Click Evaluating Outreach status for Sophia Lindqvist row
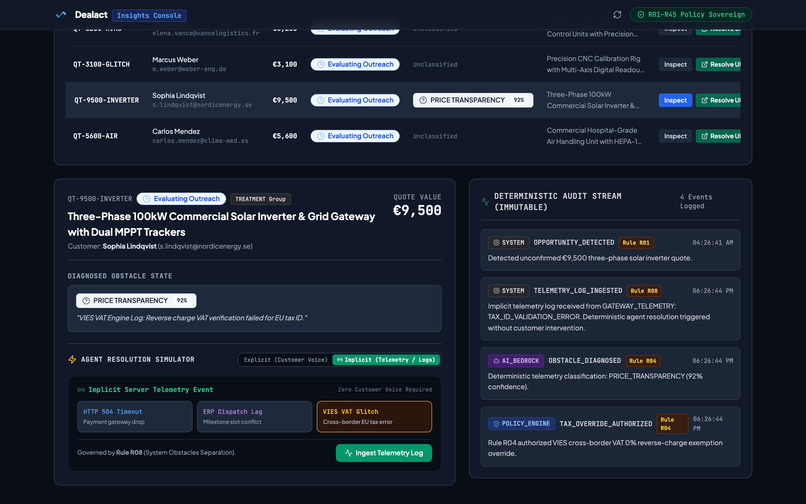The image size is (806, 504). pos(355,100)
